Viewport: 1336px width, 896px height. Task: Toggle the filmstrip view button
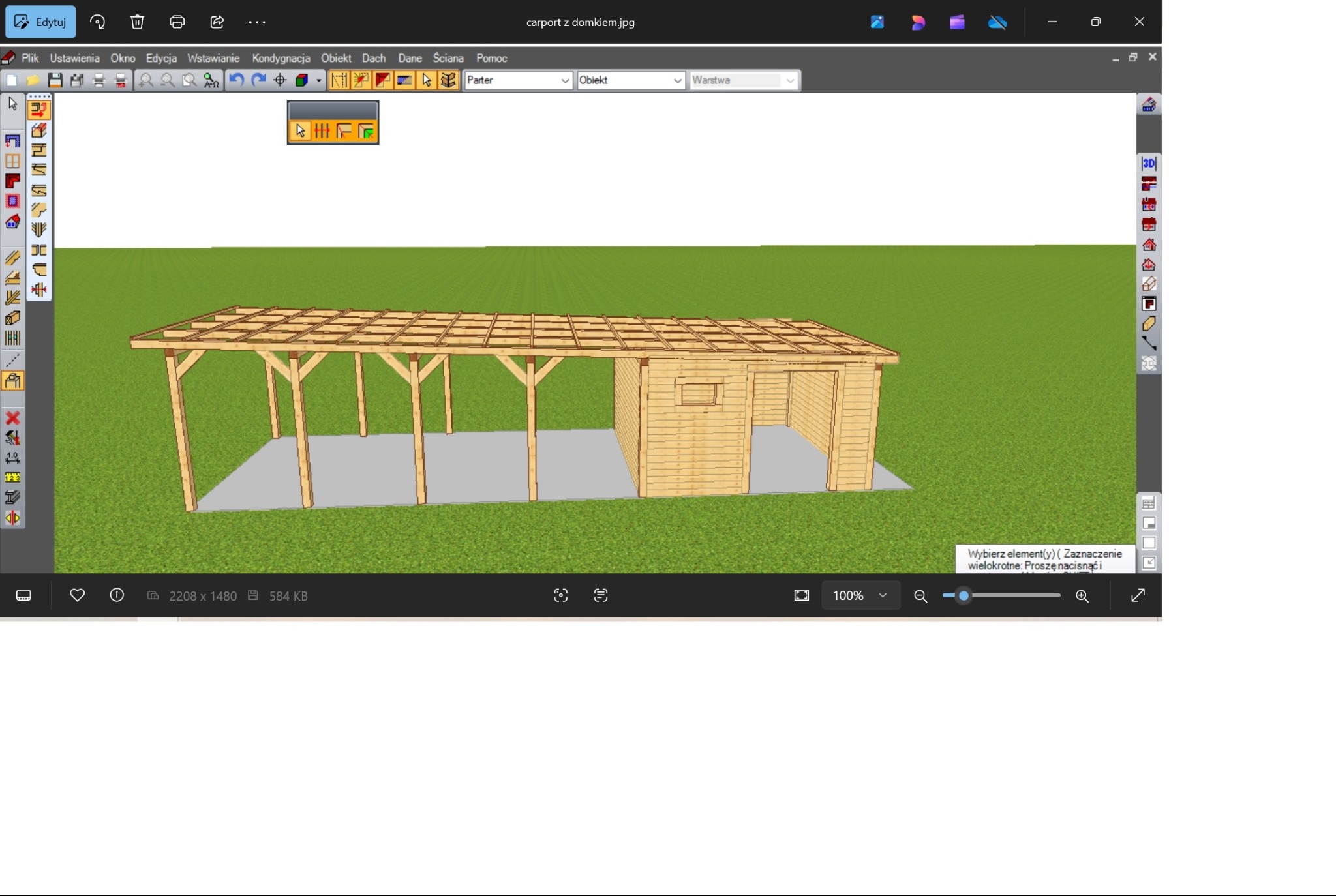(23, 595)
